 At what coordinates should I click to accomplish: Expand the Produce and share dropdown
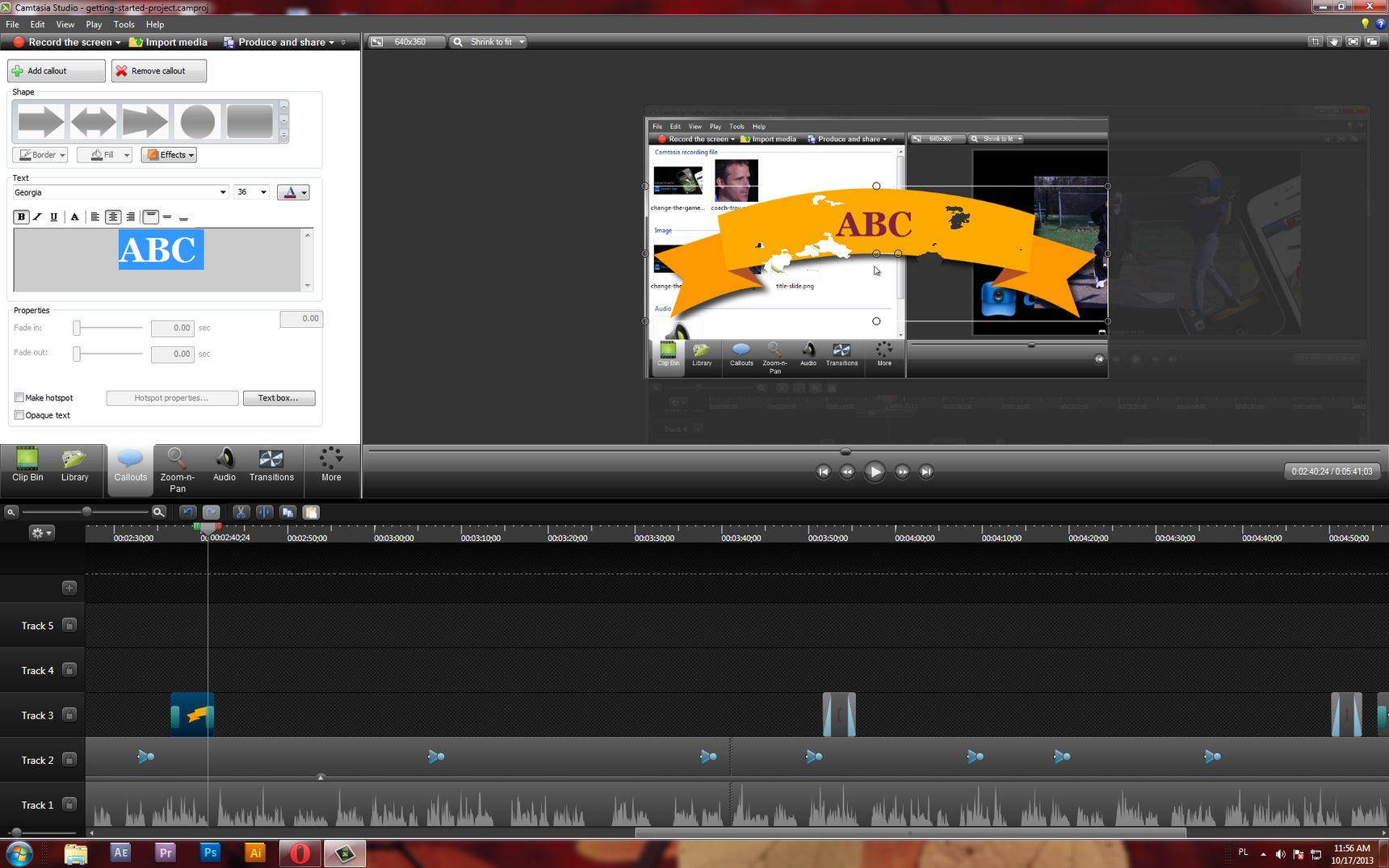331,43
